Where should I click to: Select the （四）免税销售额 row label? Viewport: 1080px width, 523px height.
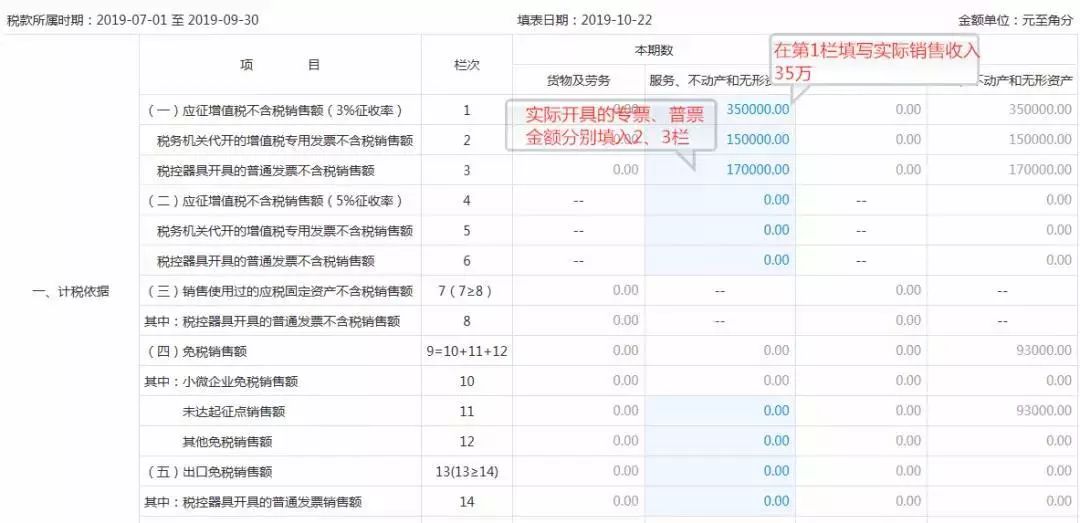point(197,351)
